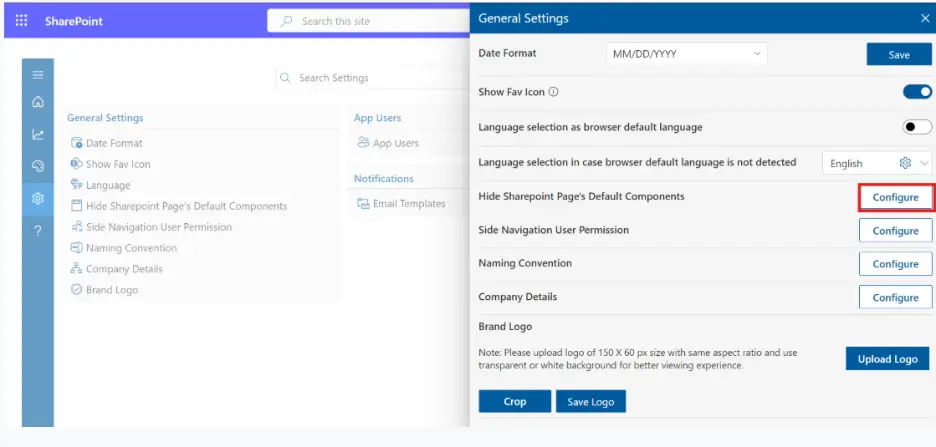The height and width of the screenshot is (447, 936).
Task: Turn off the Show Fav Icon toggle
Action: click(x=917, y=92)
